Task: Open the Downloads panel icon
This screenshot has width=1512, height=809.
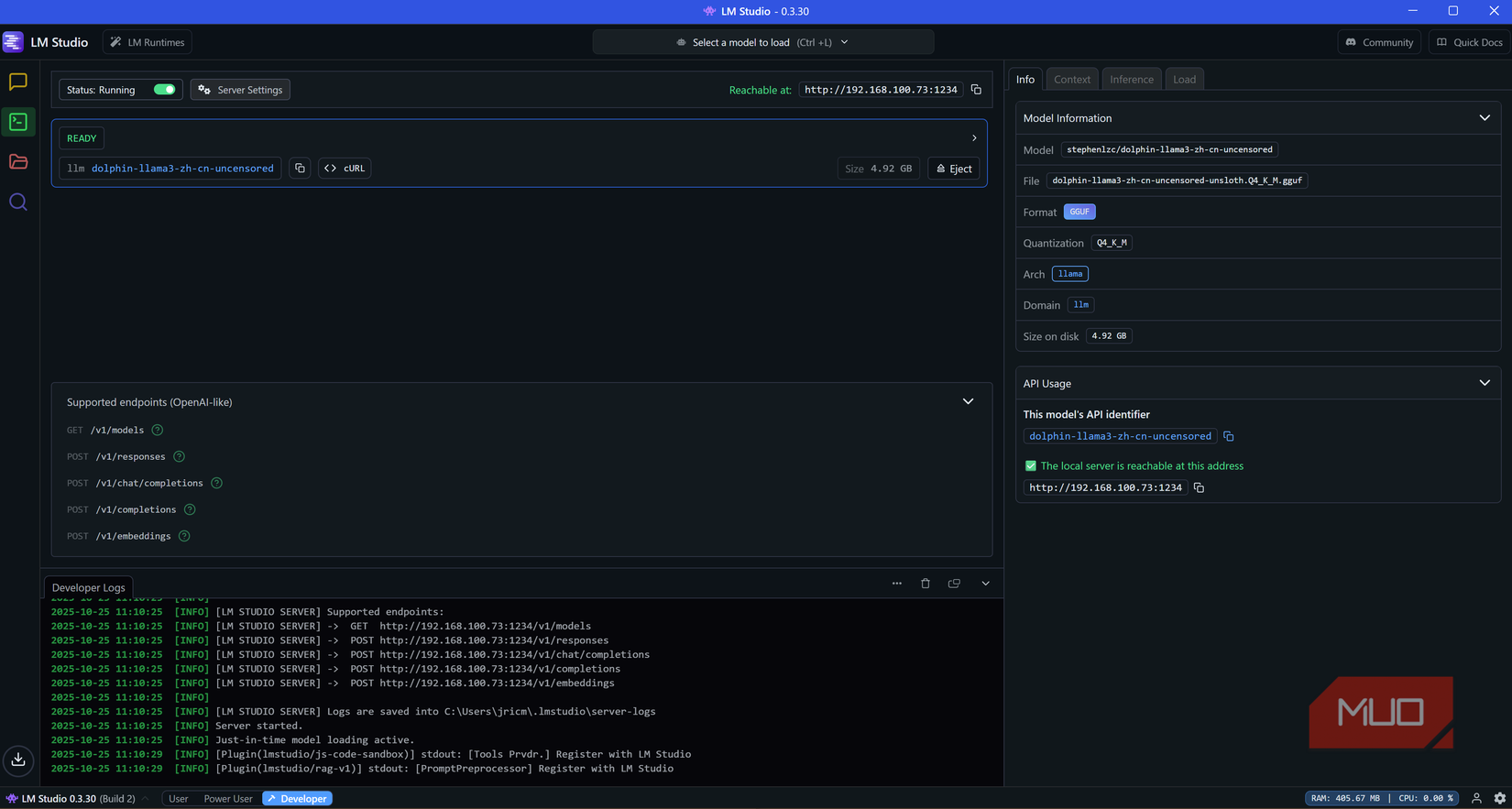Action: point(18,760)
